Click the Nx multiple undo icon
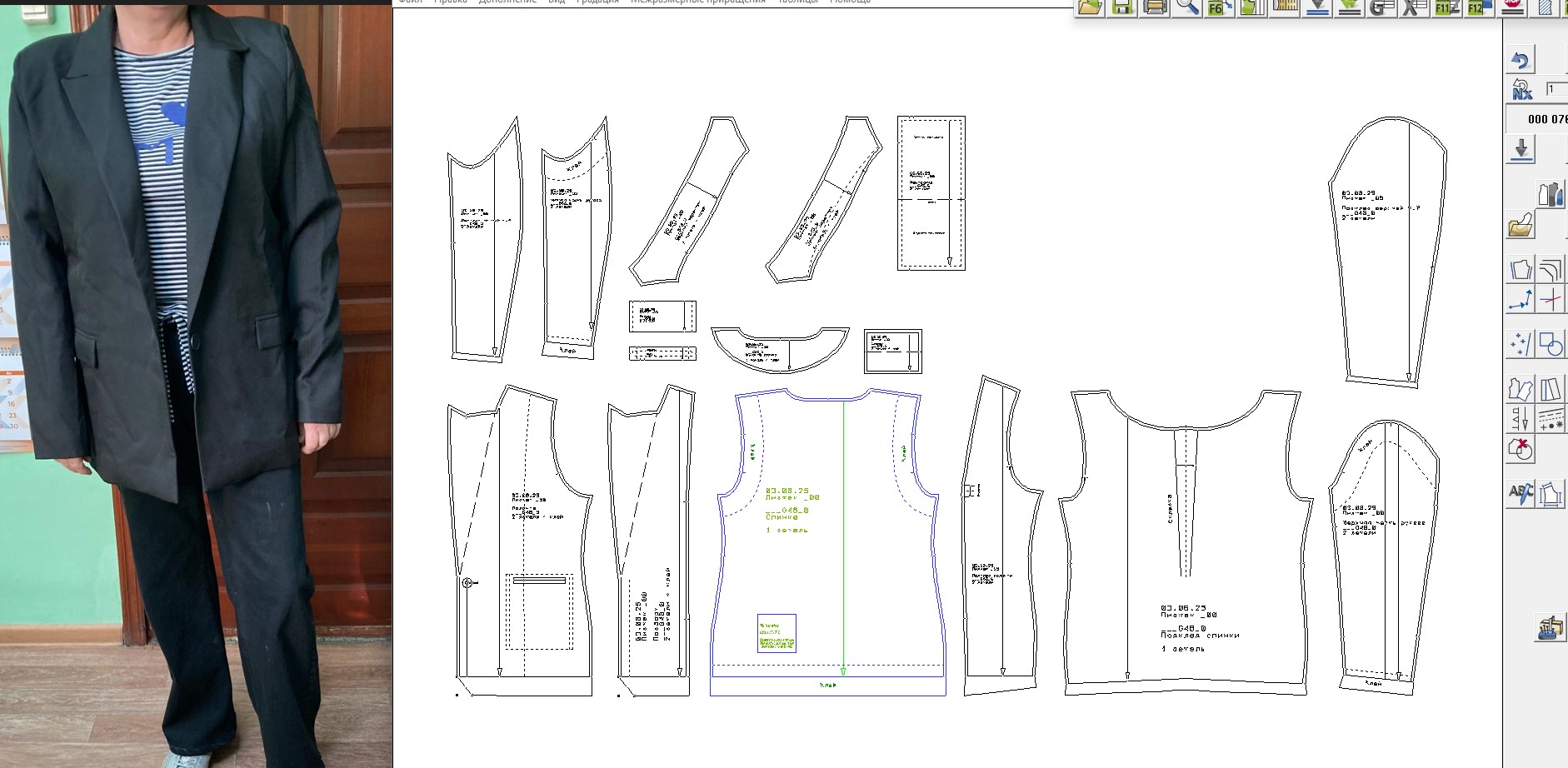 tap(1521, 89)
